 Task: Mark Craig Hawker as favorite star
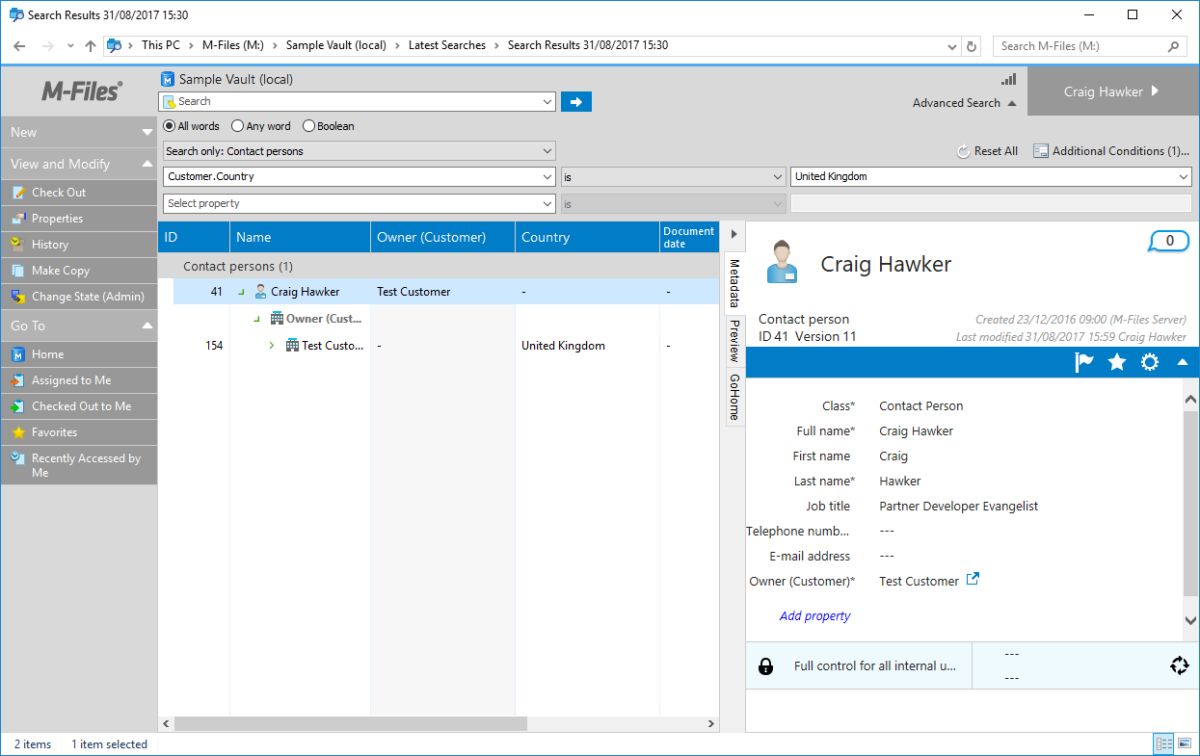(x=1117, y=362)
